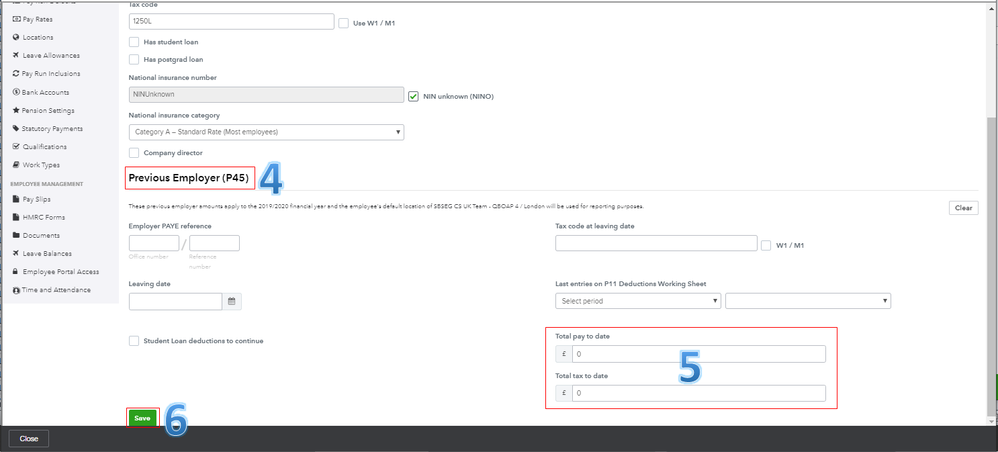This screenshot has height=452, width=998.
Task: Click the Employee Portal Access lock icon
Action: coord(17,272)
